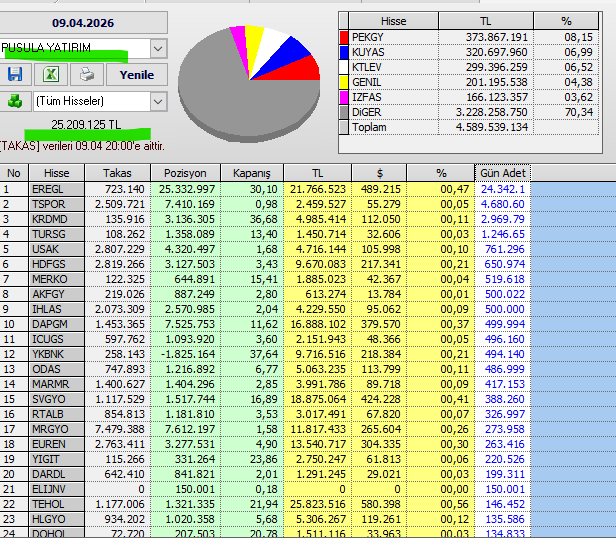This screenshot has width=616, height=538.
Task: Click the % header in the summary table
Action: (566, 21)
